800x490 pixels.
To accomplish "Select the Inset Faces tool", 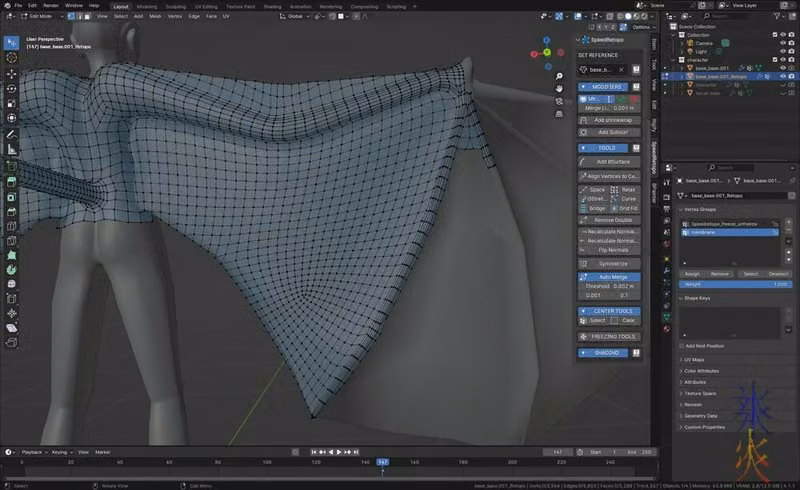I will click(x=12, y=197).
